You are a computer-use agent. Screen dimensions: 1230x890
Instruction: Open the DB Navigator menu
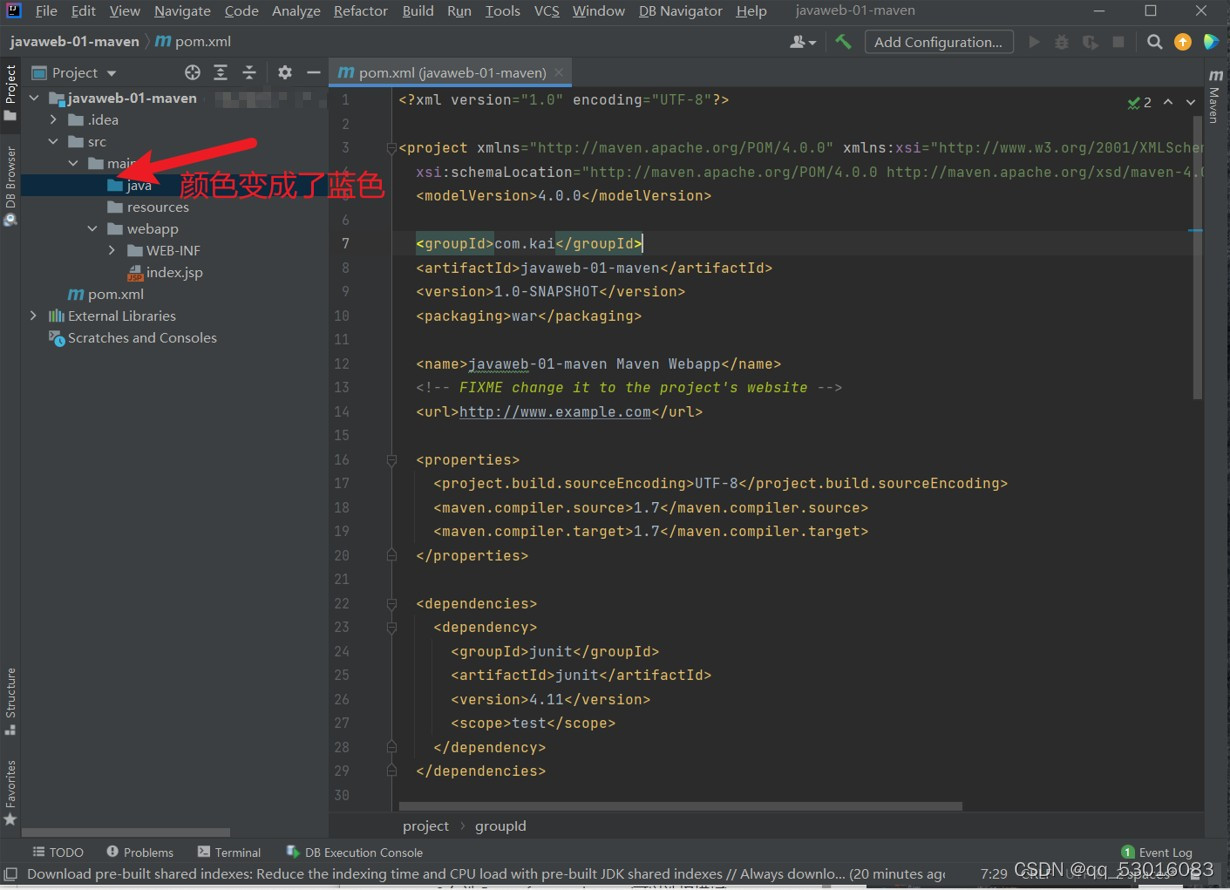click(x=680, y=11)
